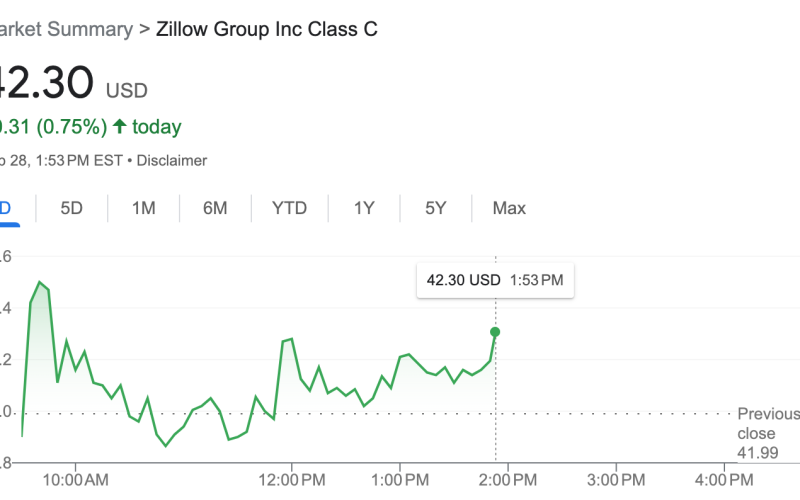
Task: Open the 5Y chart view
Action: [x=435, y=208]
